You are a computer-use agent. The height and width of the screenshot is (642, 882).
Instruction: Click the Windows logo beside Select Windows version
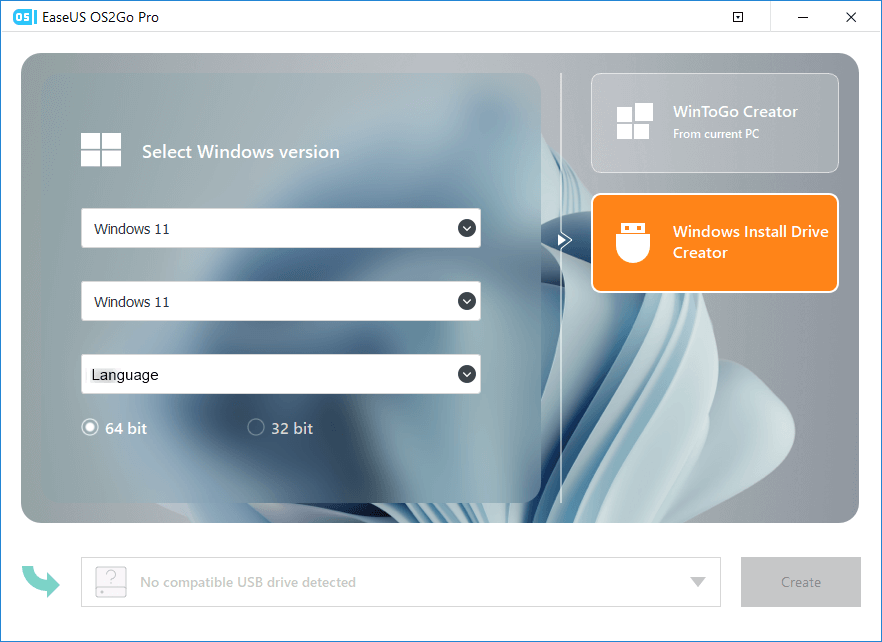[x=100, y=150]
